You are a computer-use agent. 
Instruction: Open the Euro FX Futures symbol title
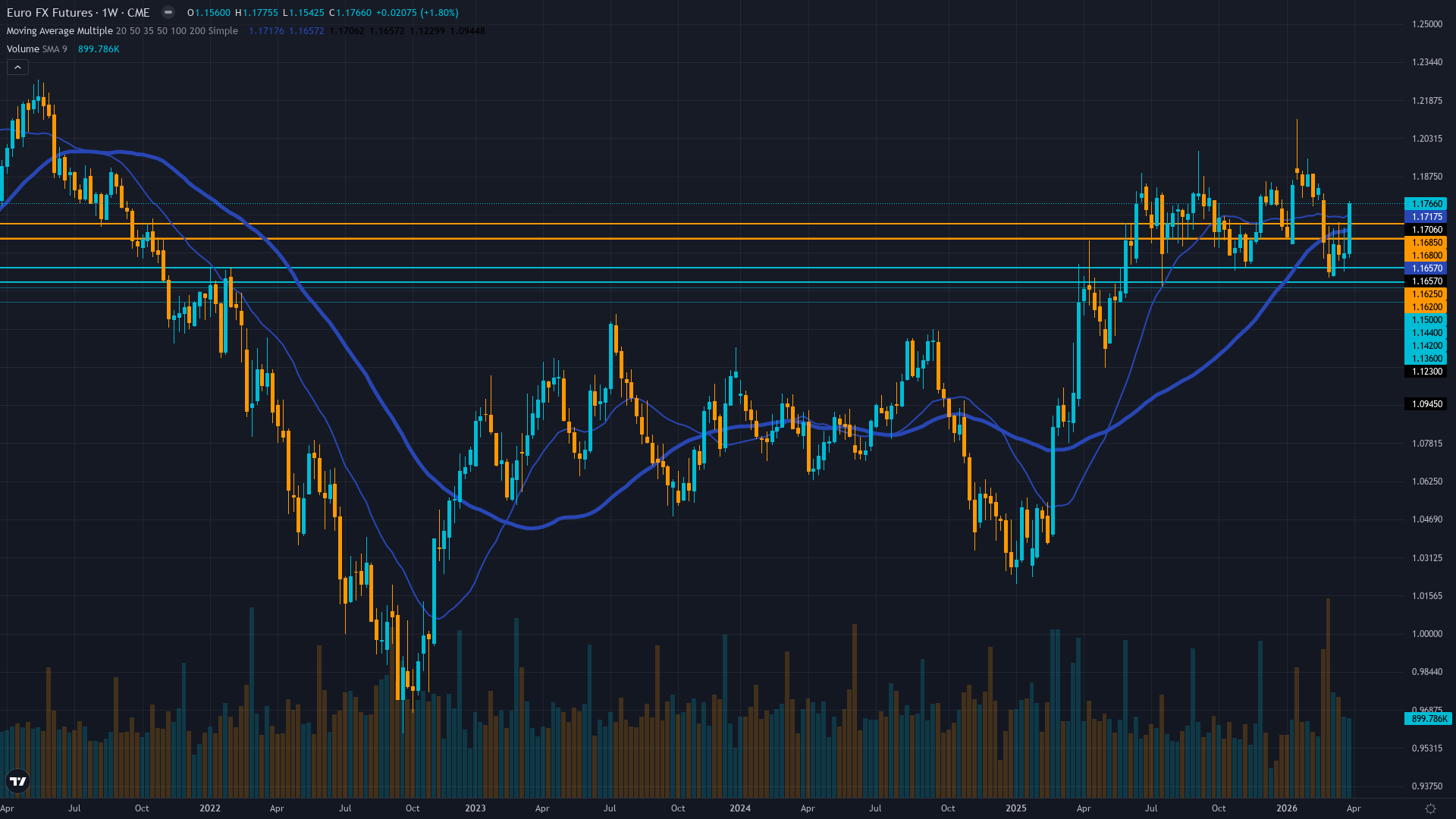coord(78,13)
